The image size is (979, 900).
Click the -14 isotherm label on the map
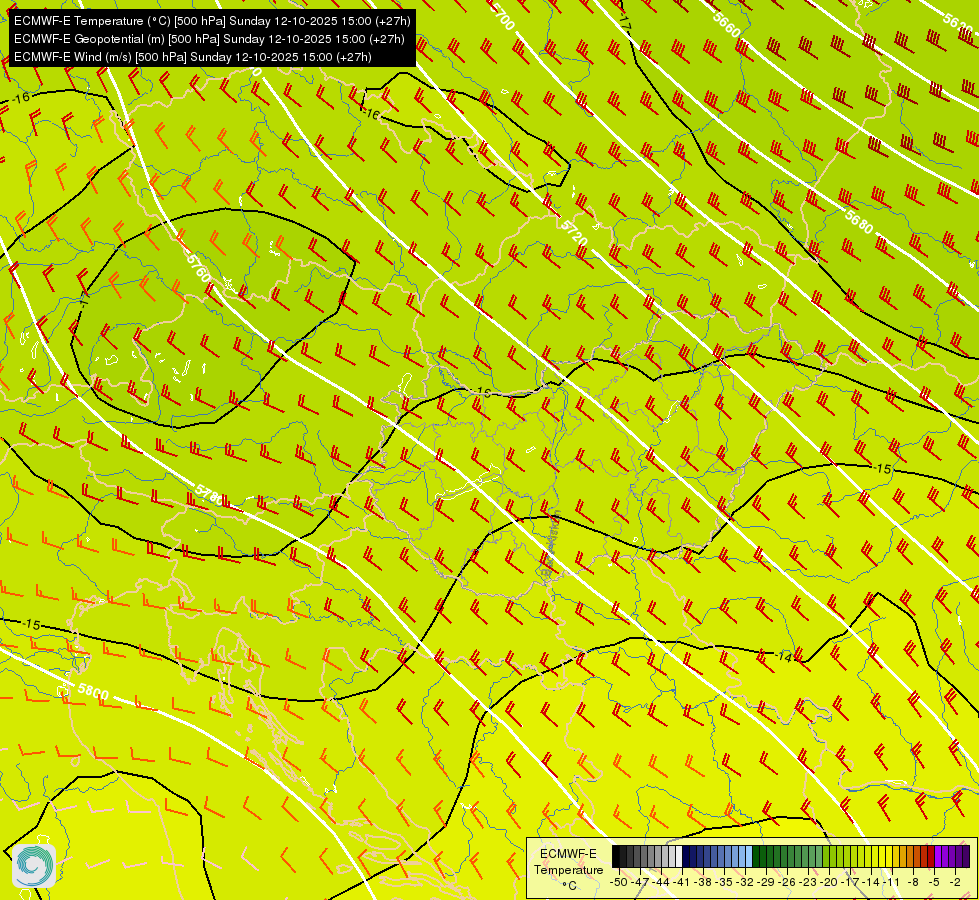(783, 656)
